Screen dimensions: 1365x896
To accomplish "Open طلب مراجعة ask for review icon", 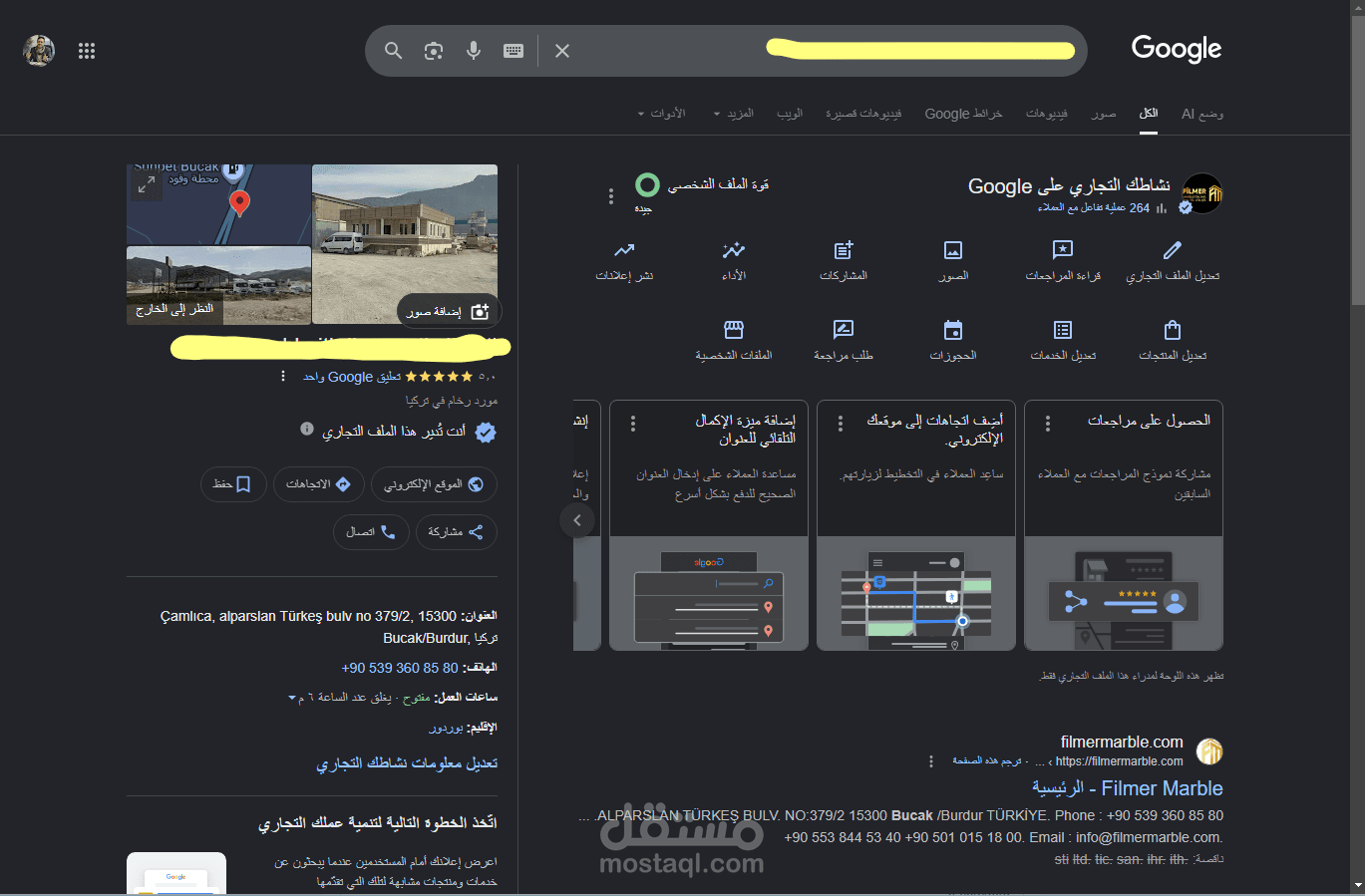I will [844, 330].
